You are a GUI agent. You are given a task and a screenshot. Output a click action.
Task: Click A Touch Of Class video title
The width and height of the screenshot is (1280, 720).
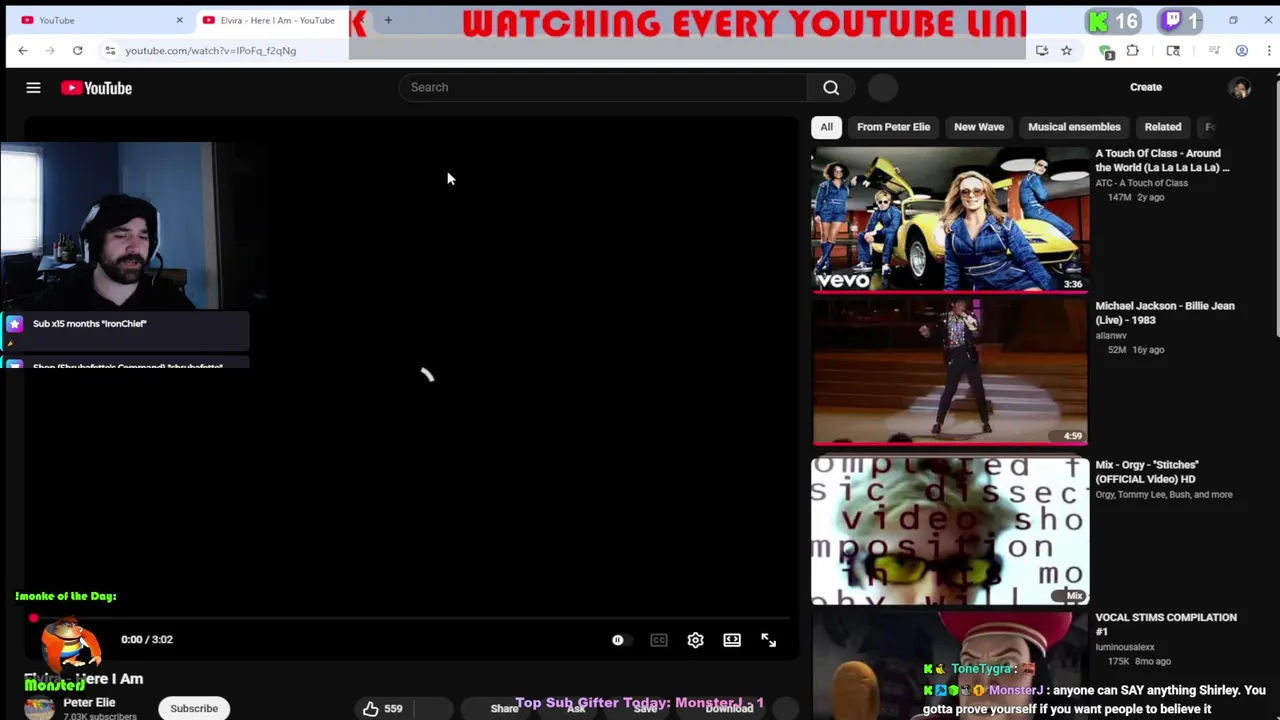click(1162, 160)
